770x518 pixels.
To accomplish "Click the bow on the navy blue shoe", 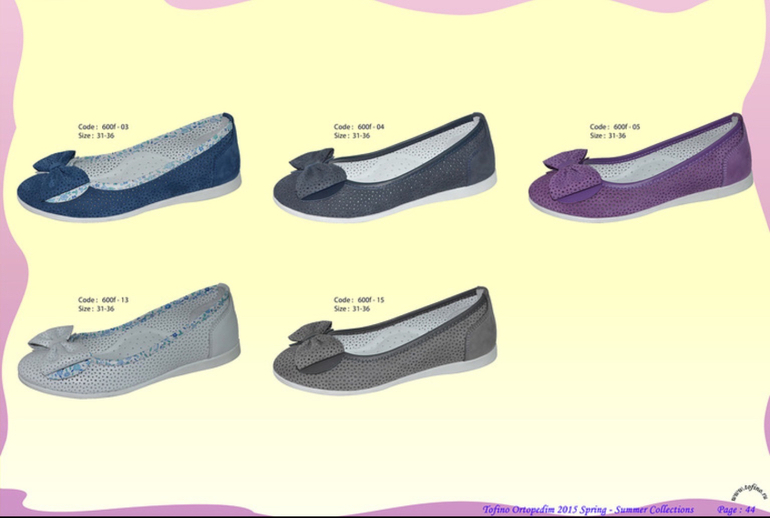I will tap(56, 165).
